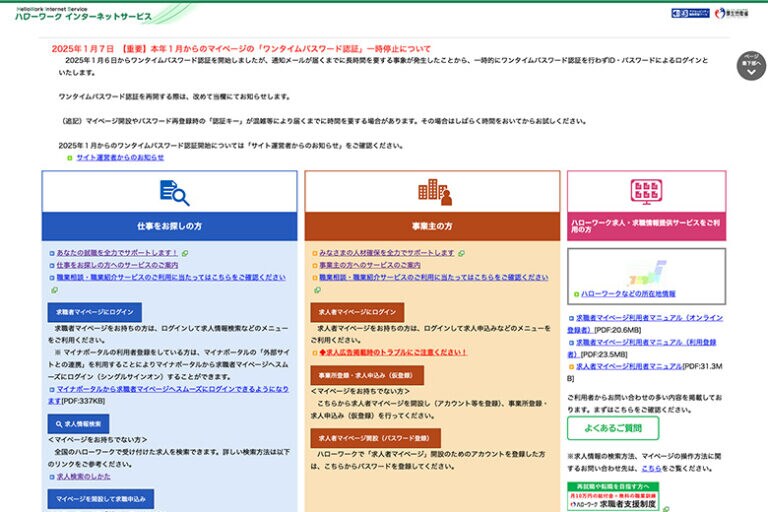The height and width of the screenshot is (512, 768).
Task: Click the Japan map thumbnail image
Action: click(x=648, y=273)
